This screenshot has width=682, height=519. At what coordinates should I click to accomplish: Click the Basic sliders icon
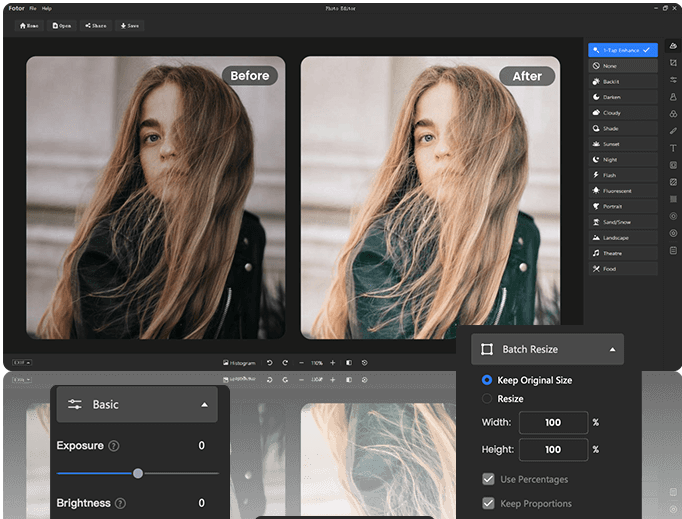click(75, 404)
